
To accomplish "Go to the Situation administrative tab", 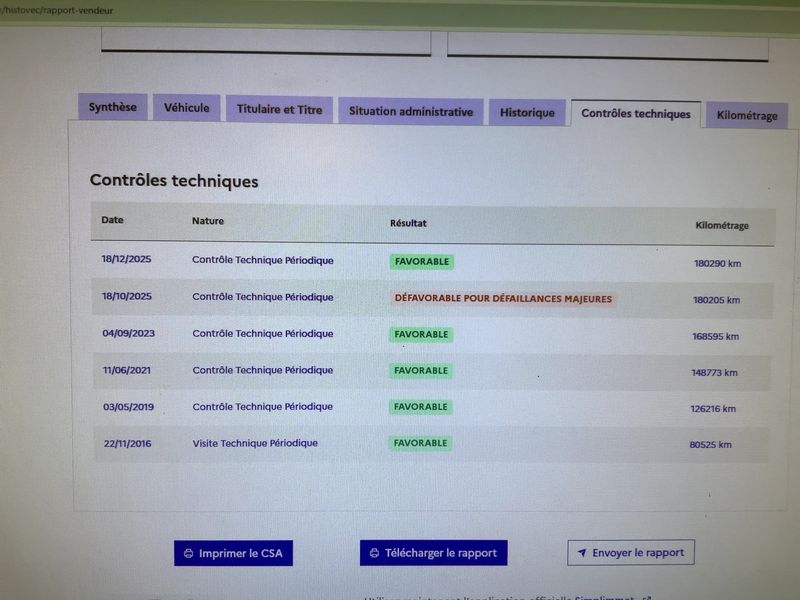I will tap(410, 112).
